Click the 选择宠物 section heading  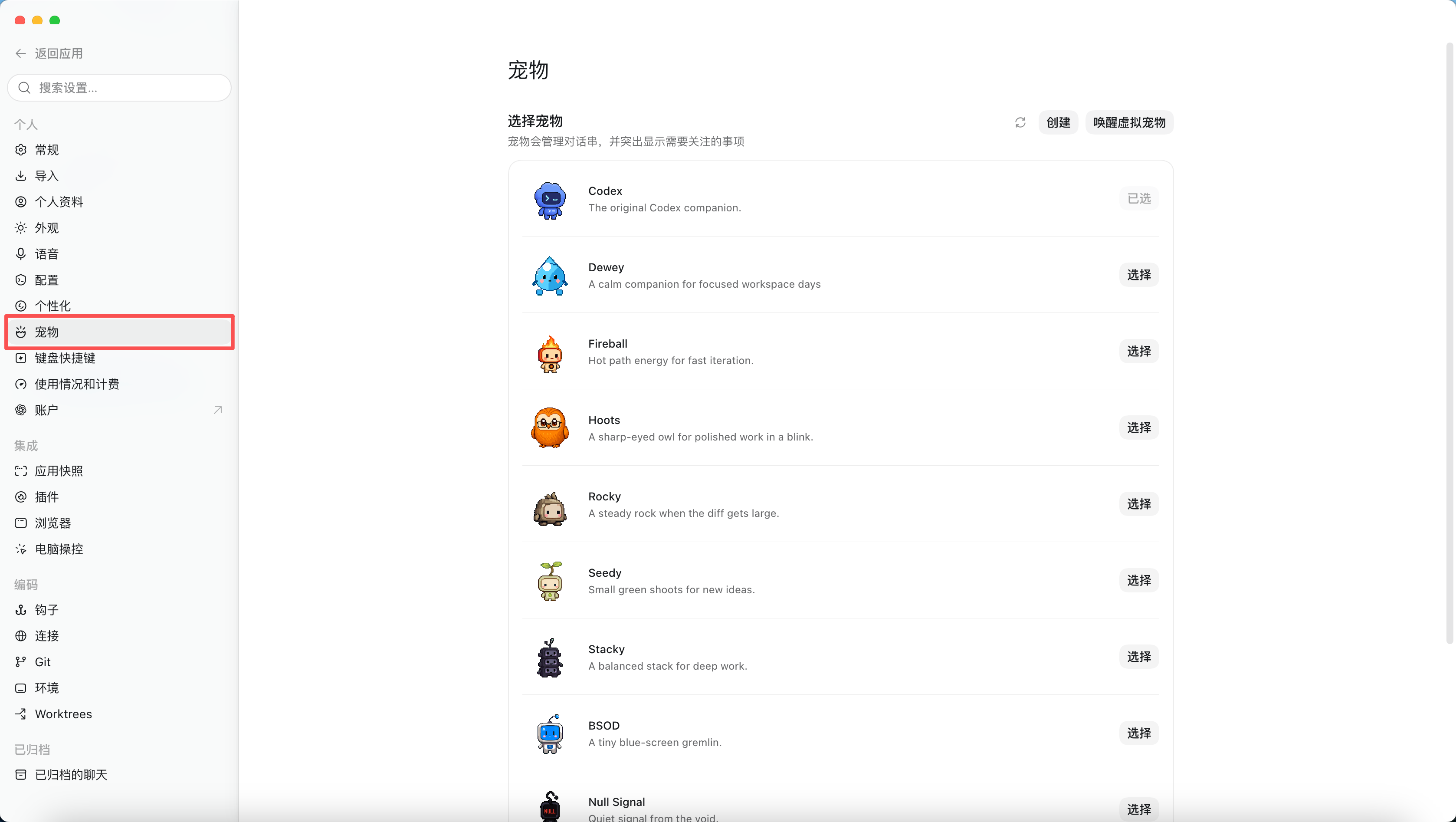coord(535,121)
